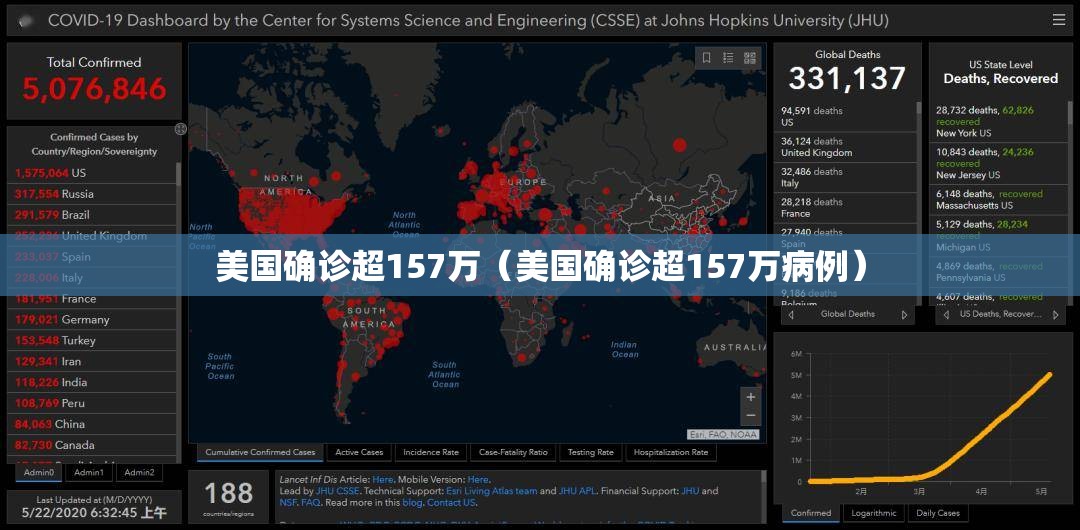Open the Contact US link
Screen dimensions: 1080x530
(x=451, y=502)
